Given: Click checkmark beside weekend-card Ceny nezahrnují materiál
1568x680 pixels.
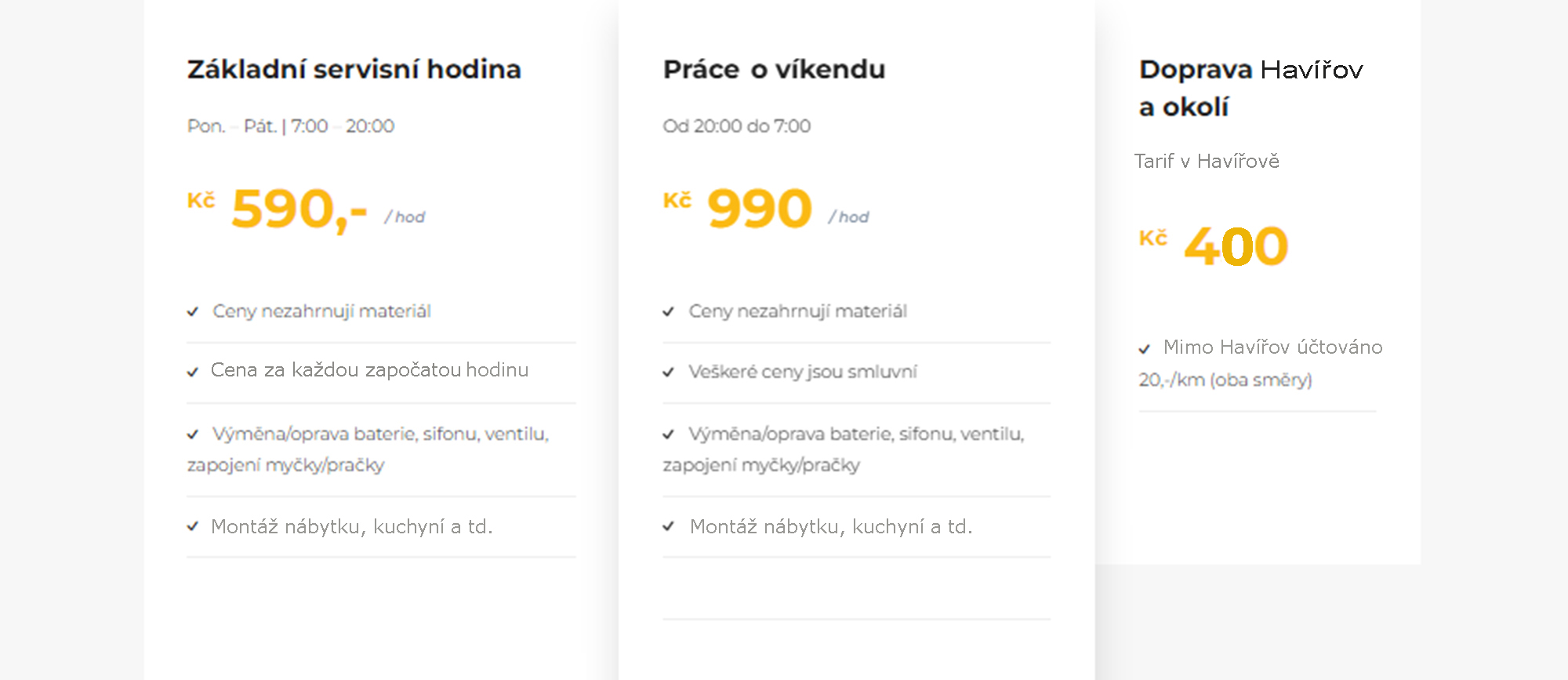Looking at the screenshot, I should point(669,312).
